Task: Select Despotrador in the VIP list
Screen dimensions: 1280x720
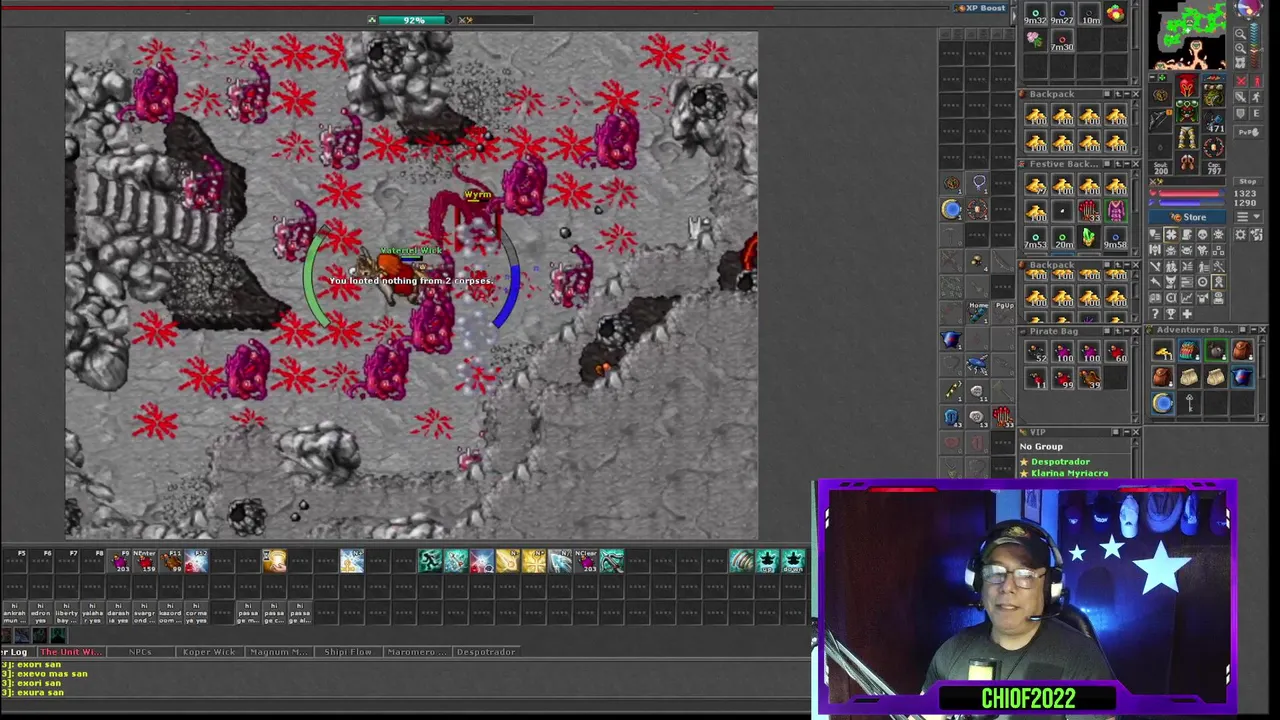Action: click(1060, 462)
